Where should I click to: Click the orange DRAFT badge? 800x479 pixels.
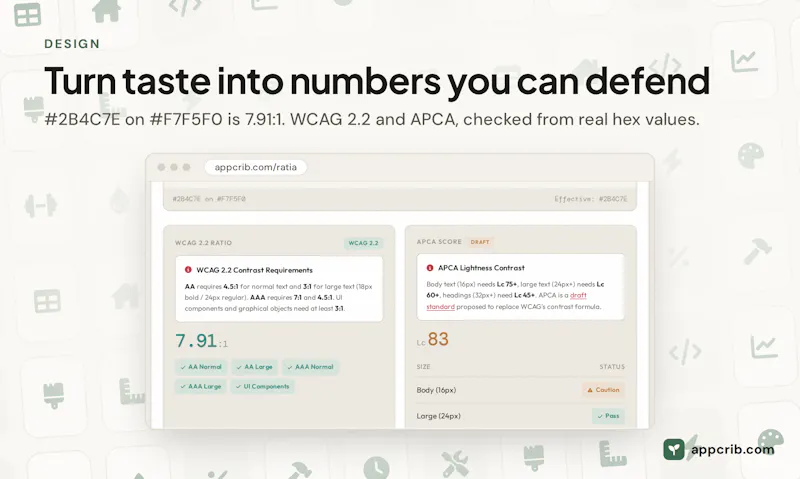pos(480,242)
